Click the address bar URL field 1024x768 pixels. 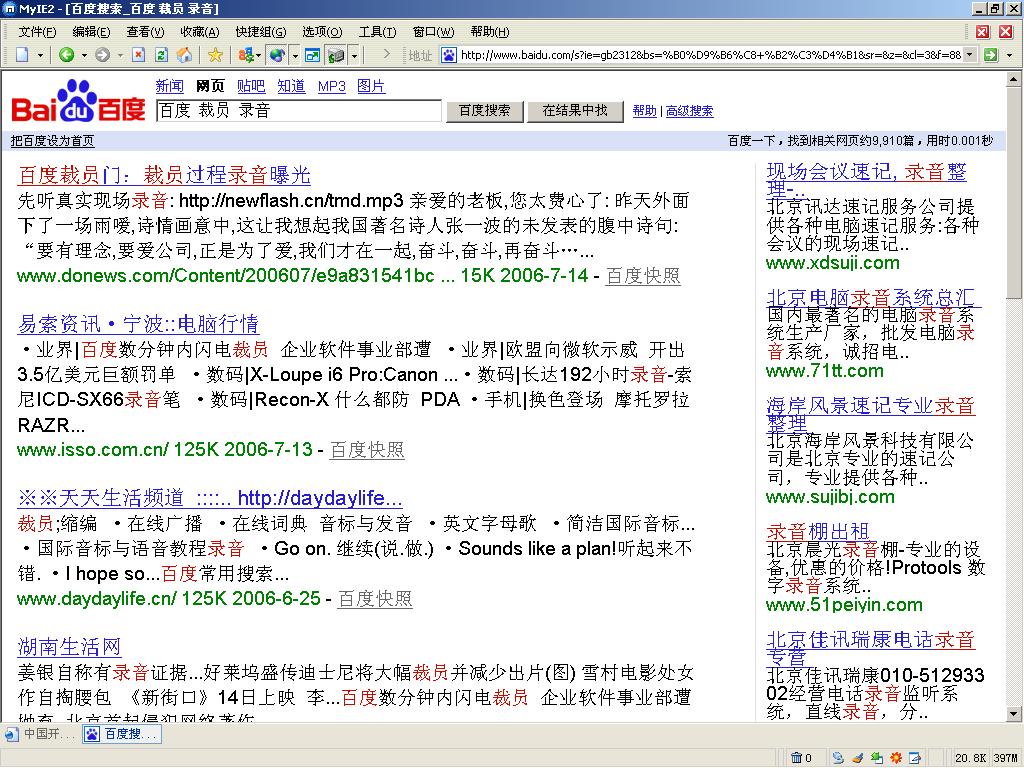[x=711, y=55]
